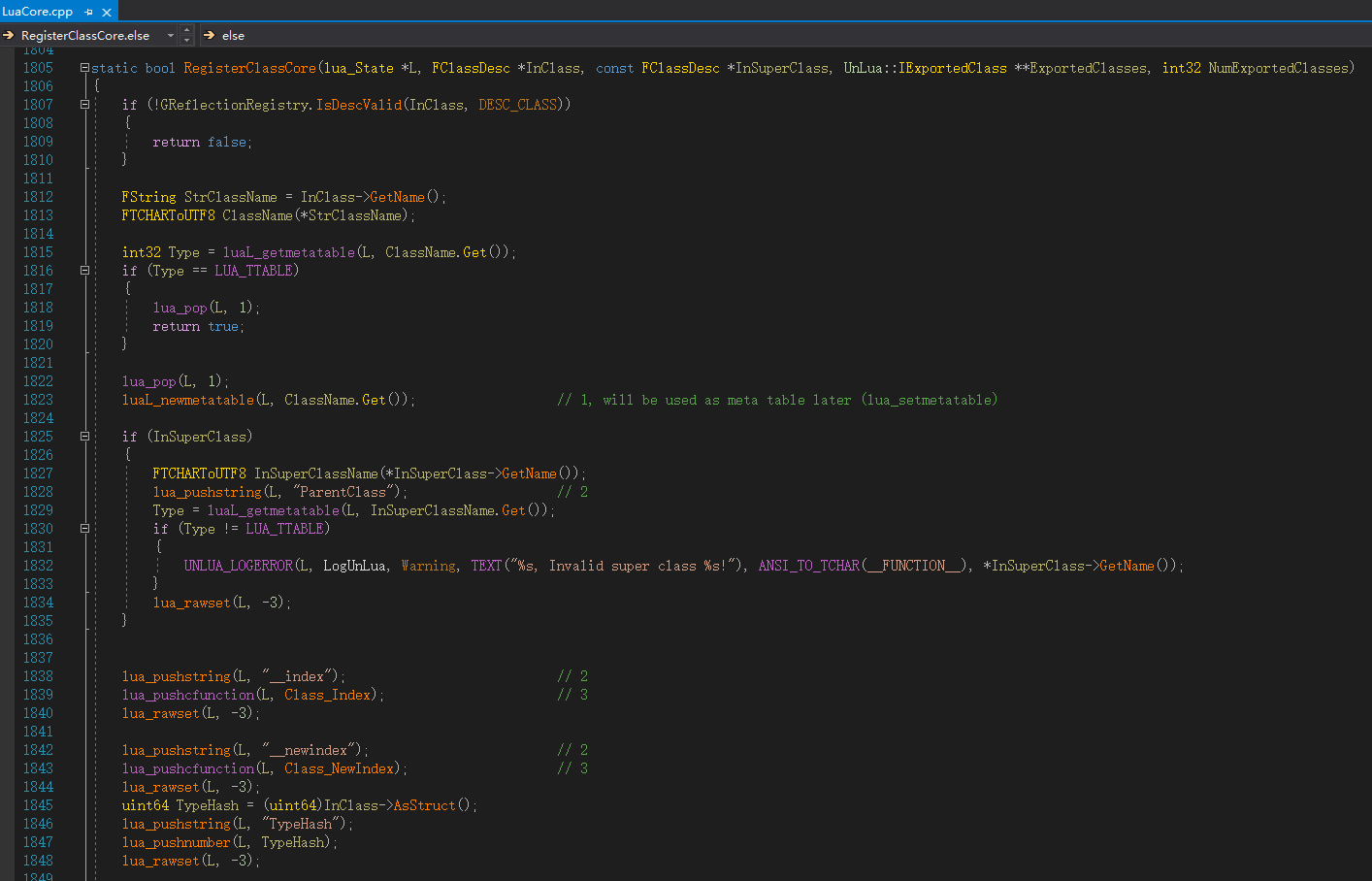The image size is (1372, 881).
Task: Collapse the IsDescValid if-block at line 1807
Action: pos(84,105)
